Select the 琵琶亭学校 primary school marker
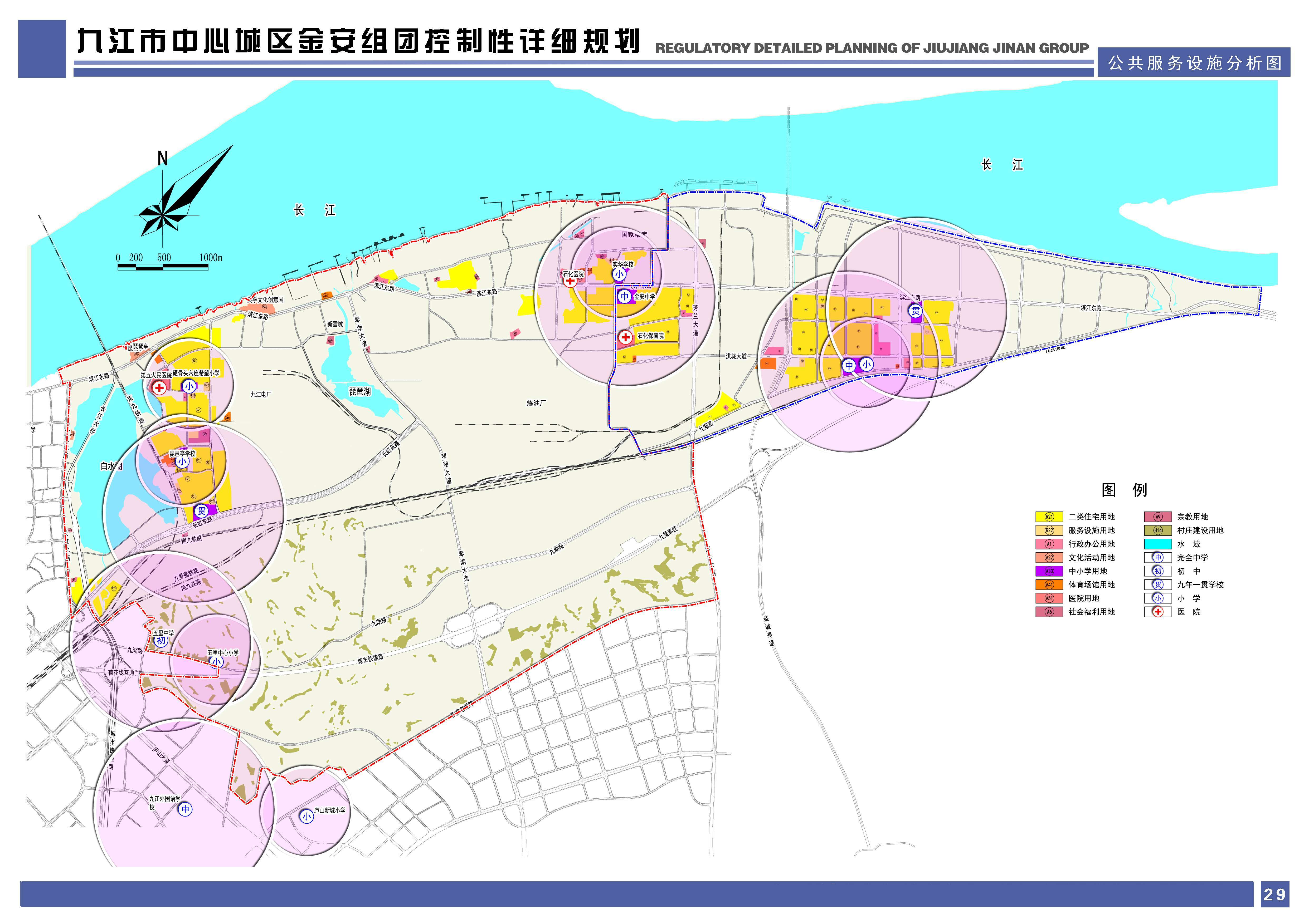Screen dimensions: 1309x924 182,462
